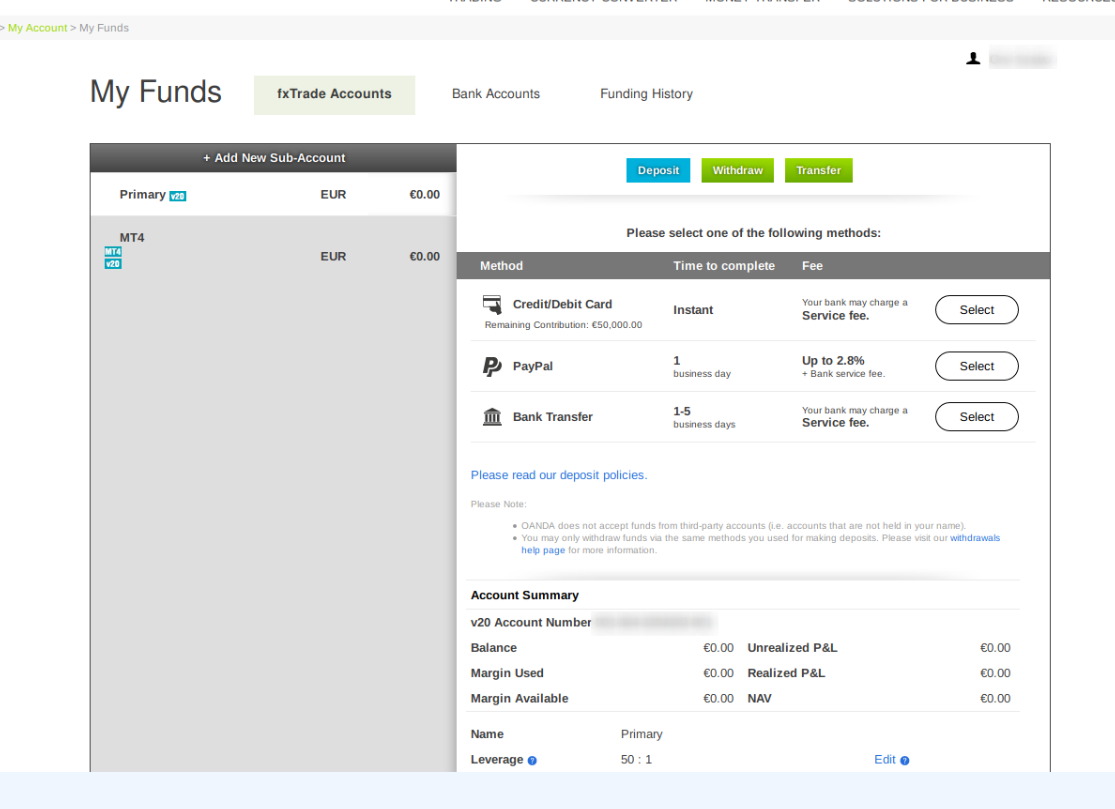The image size is (1115, 809).
Task: Open the Bank Accounts tab
Action: click(x=496, y=94)
